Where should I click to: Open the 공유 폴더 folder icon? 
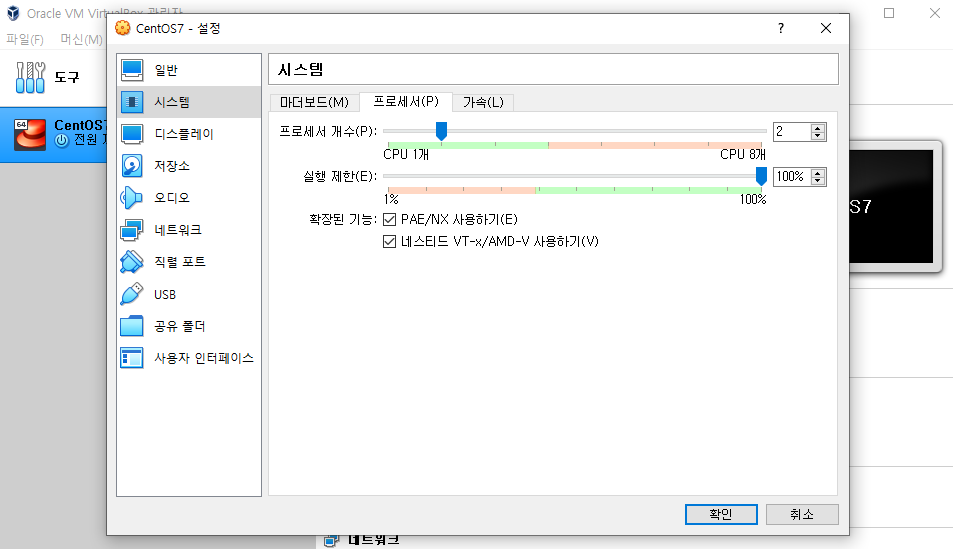pyautogui.click(x=132, y=326)
